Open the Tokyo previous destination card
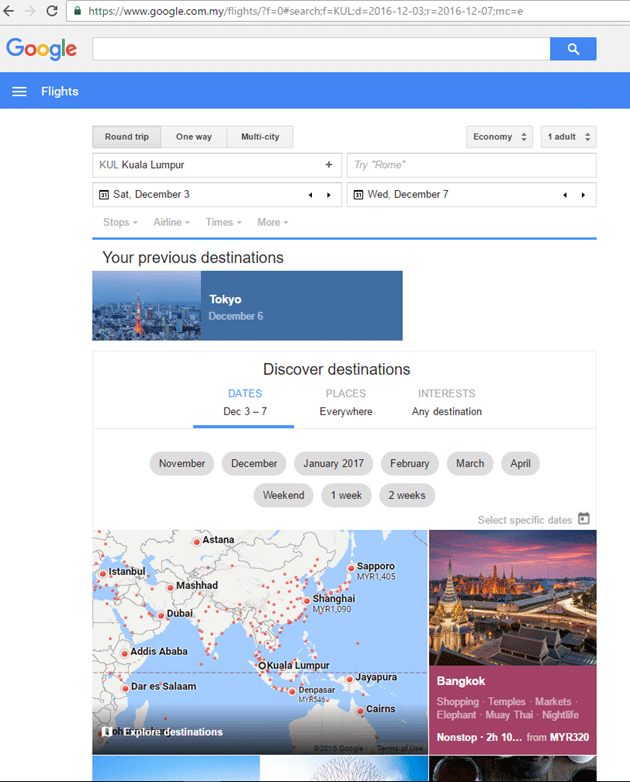The image size is (630, 782). (247, 306)
